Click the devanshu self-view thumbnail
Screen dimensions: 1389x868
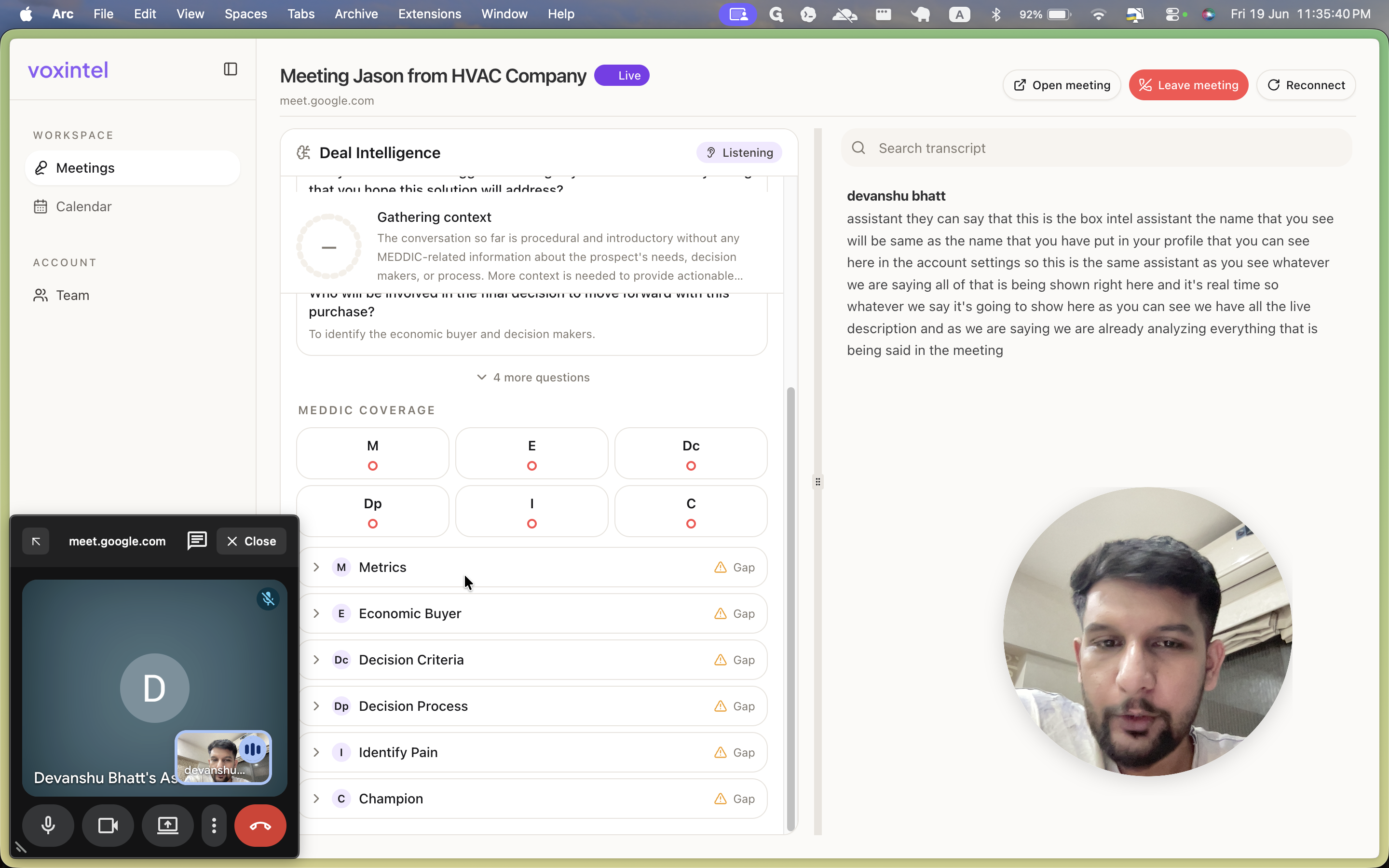(x=223, y=757)
